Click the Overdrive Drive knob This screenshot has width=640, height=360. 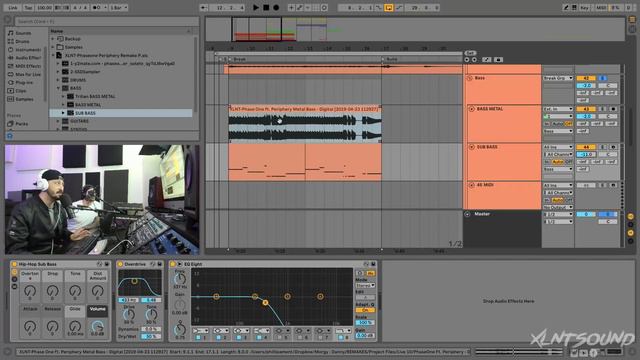pyautogui.click(x=129, y=314)
